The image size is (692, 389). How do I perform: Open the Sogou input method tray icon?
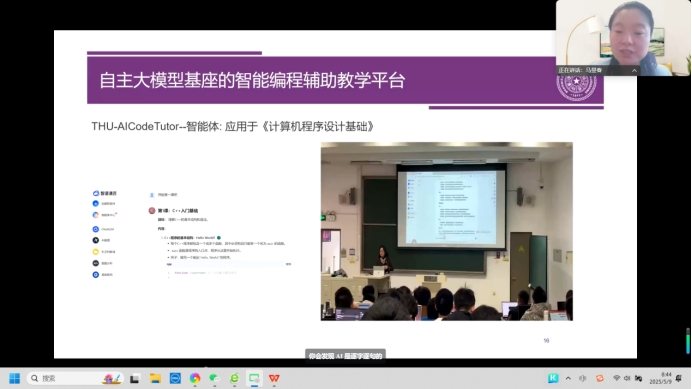600,378
